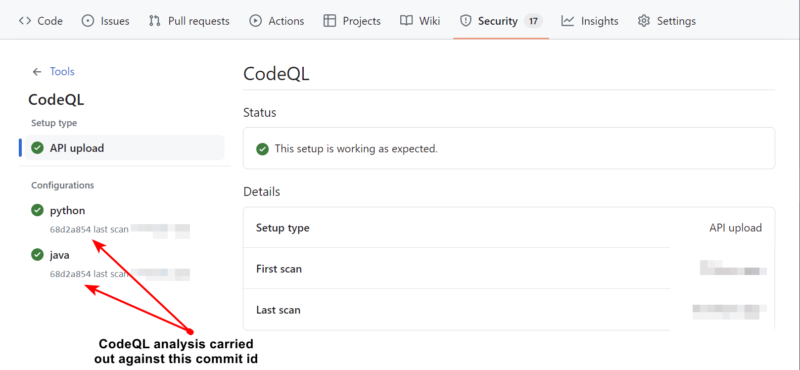
Task: Click the Projects table icon
Action: [x=330, y=21]
